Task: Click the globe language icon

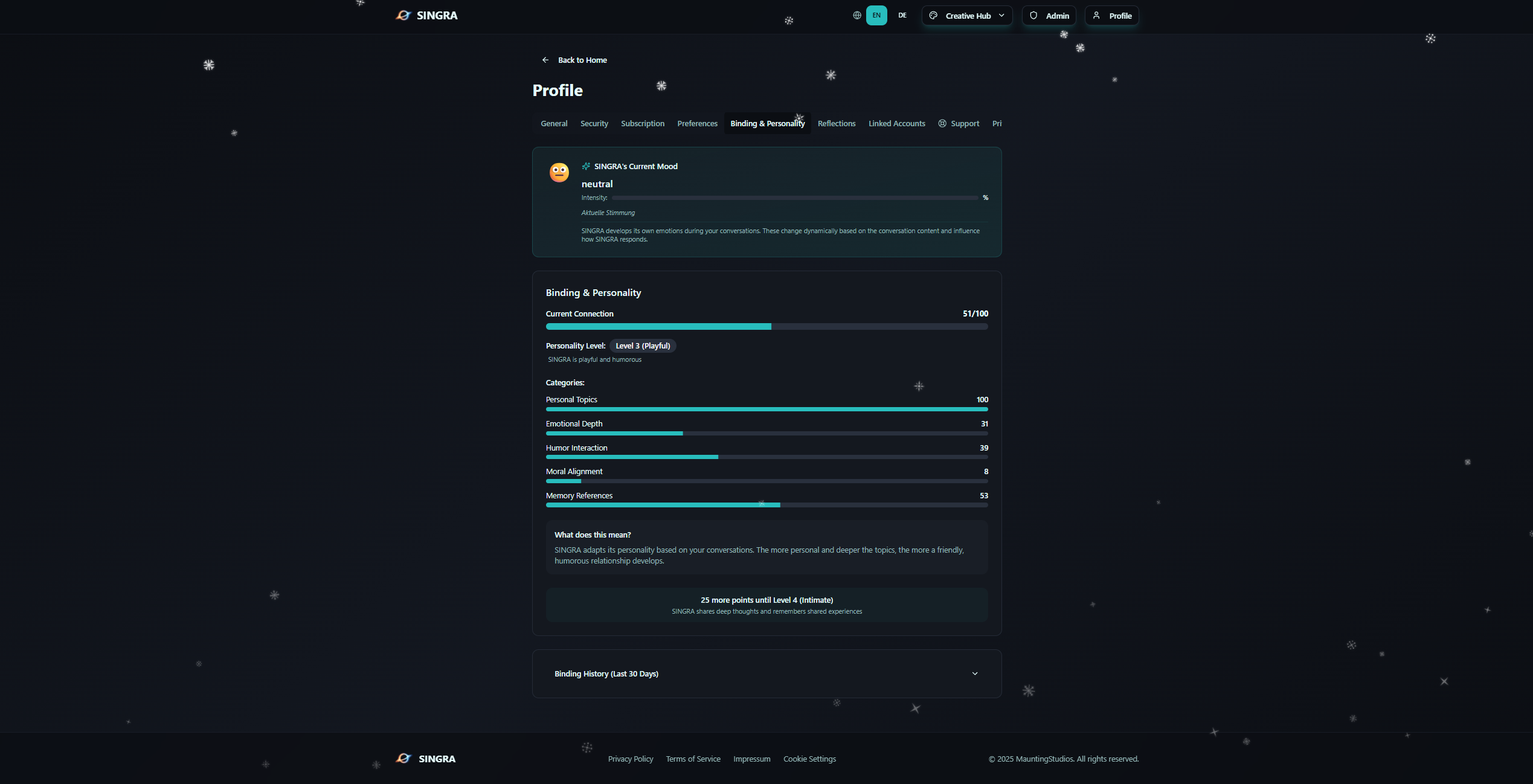Action: [856, 16]
